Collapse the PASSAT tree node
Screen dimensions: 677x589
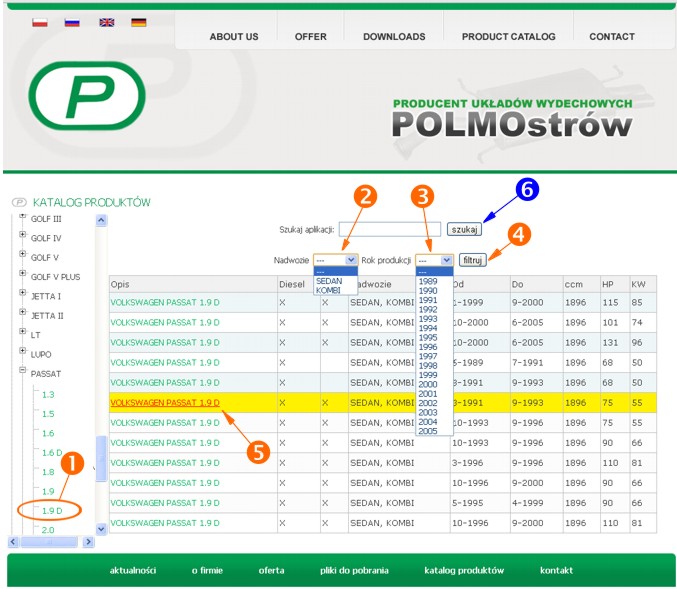point(23,372)
